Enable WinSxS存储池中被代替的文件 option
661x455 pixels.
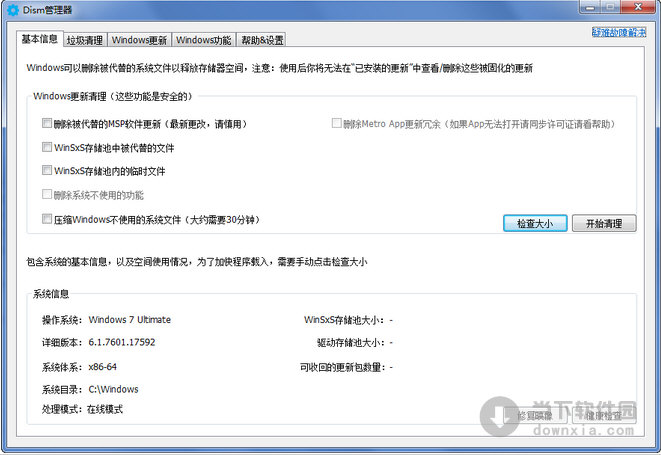(47, 147)
